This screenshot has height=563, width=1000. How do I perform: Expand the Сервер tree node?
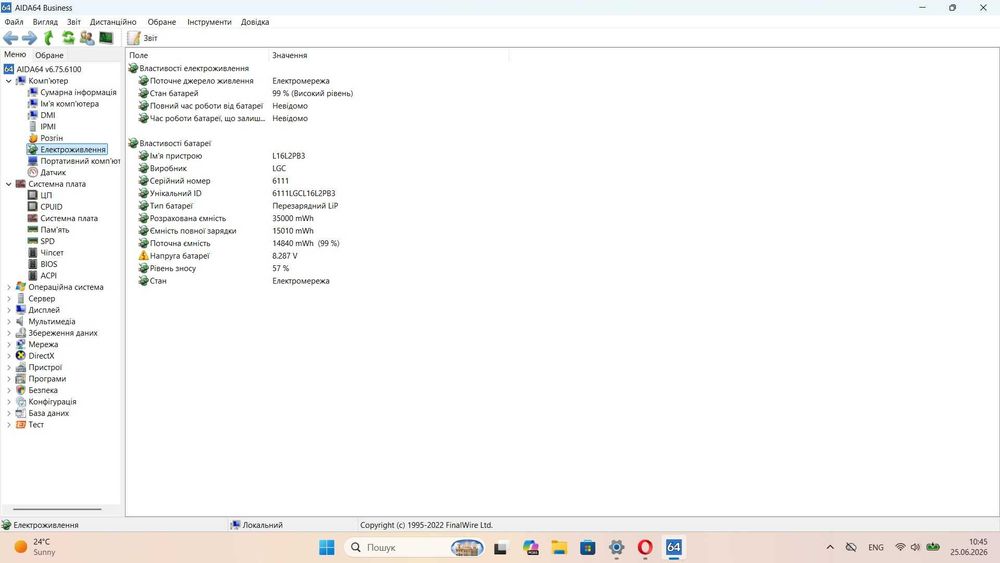pyautogui.click(x=8, y=299)
